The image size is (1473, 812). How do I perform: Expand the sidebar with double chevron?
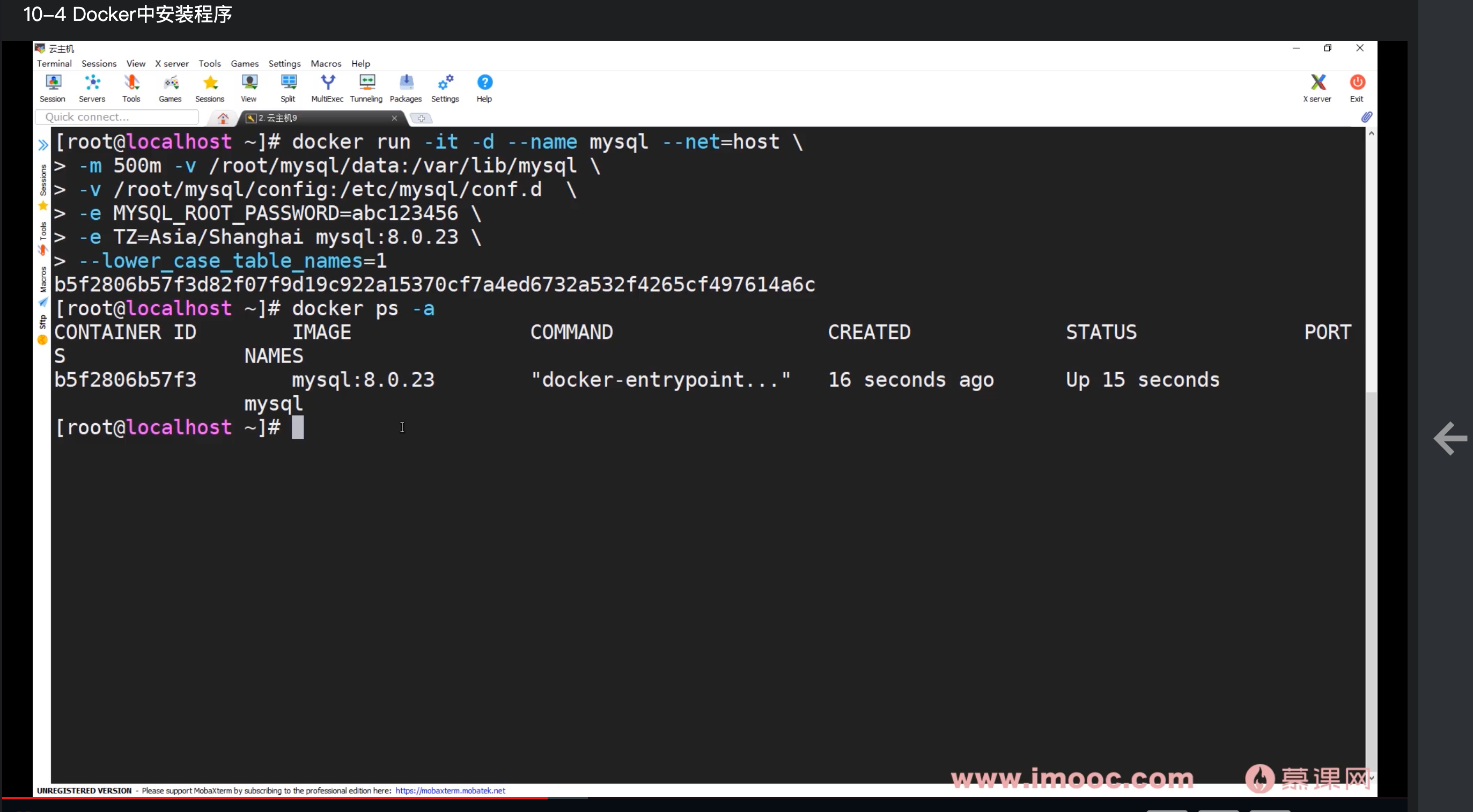(x=43, y=145)
